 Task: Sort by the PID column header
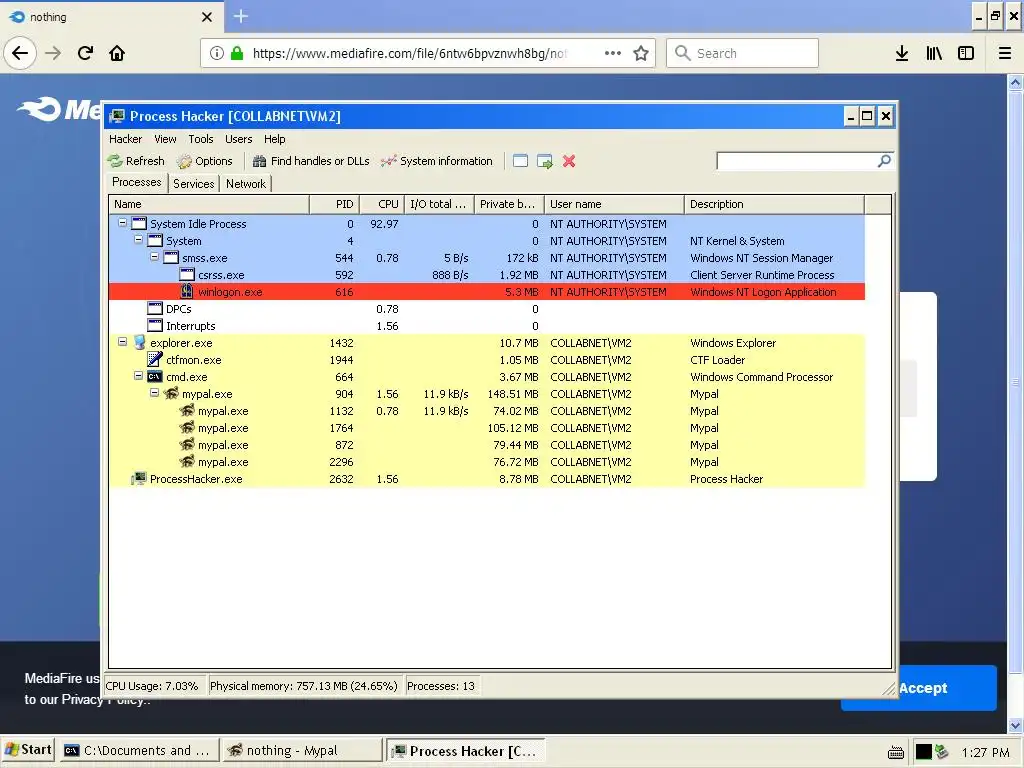334,204
